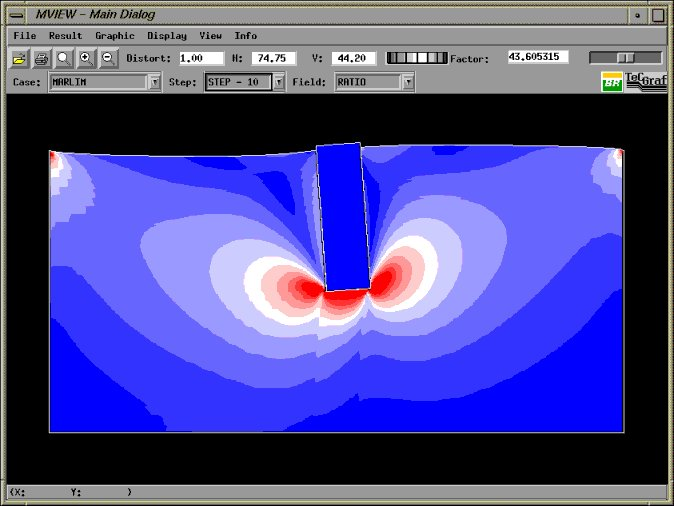Image resolution: width=674 pixels, height=506 pixels.
Task: Click the horizontal slider at top right
Action: pos(625,58)
